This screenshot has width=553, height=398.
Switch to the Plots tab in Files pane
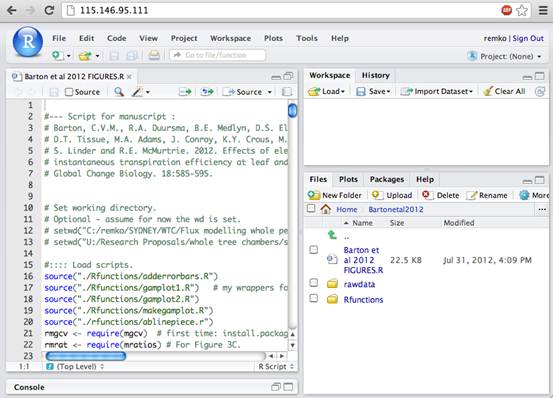348,179
